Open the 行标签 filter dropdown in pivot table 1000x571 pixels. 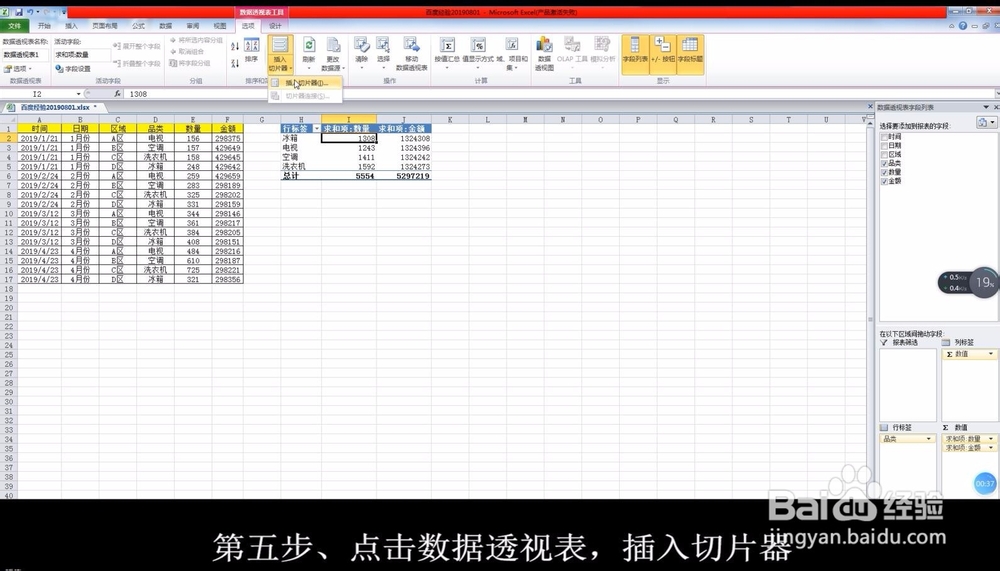pyautogui.click(x=317, y=129)
